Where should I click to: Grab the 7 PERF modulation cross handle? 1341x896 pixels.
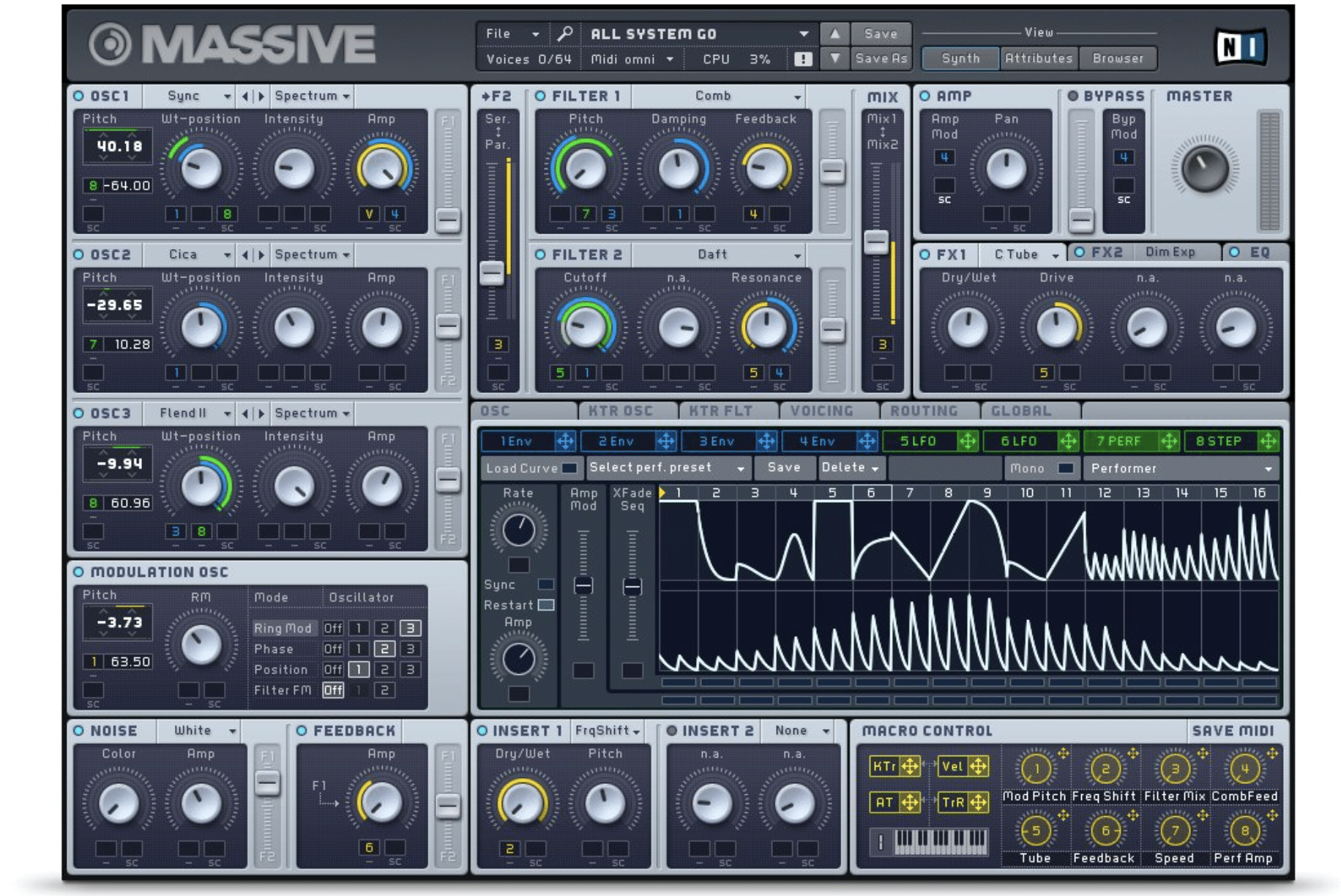(1169, 441)
